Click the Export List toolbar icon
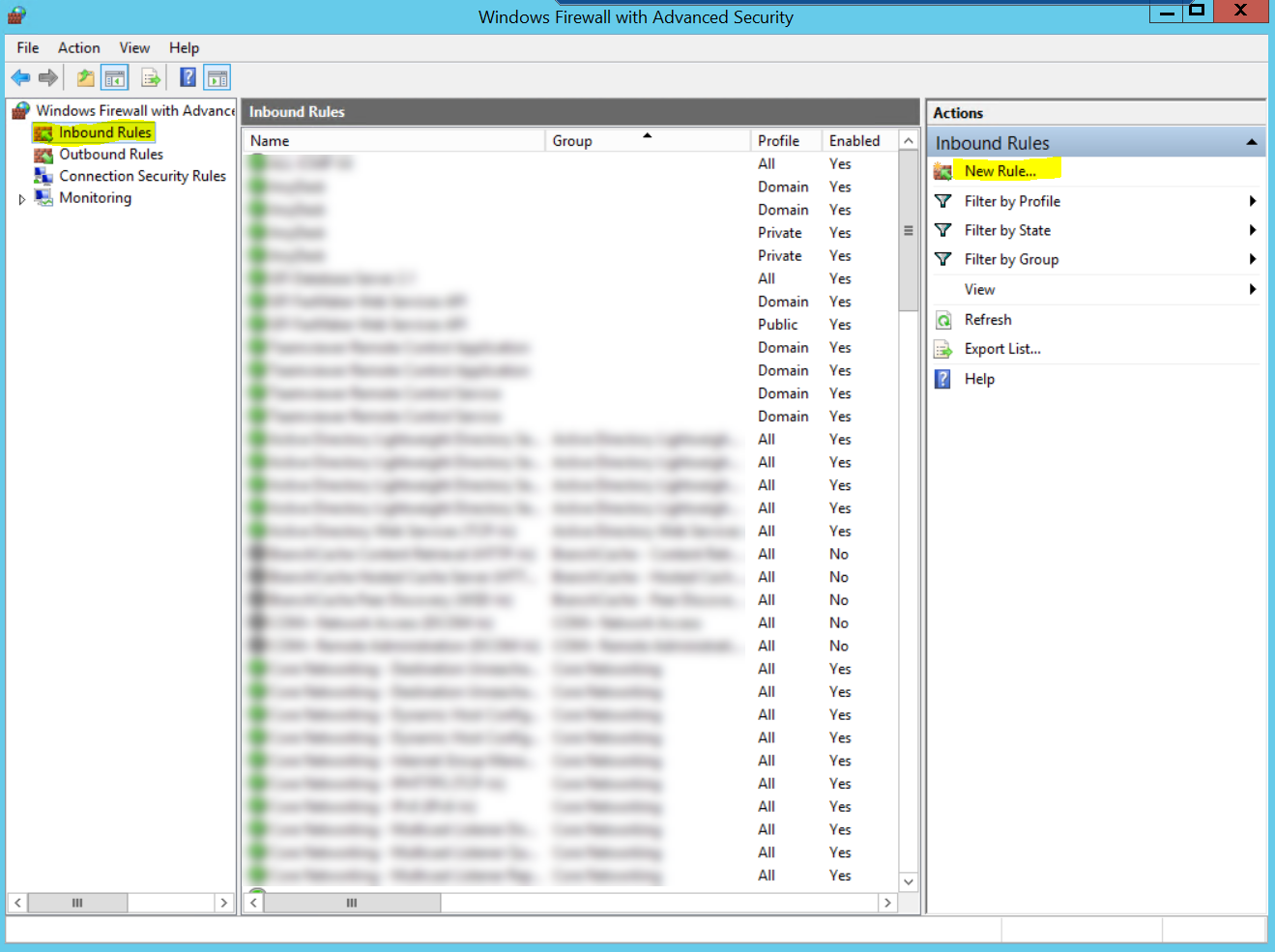Image resolution: width=1275 pixels, height=952 pixels. point(151,78)
